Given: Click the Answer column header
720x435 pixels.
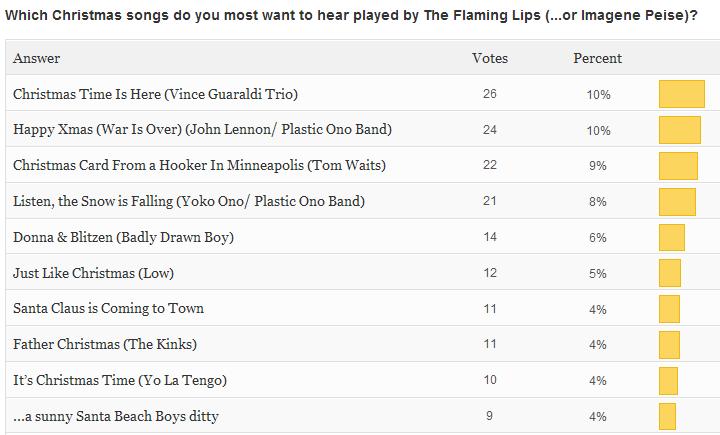Looking at the screenshot, I should (x=37, y=59).
